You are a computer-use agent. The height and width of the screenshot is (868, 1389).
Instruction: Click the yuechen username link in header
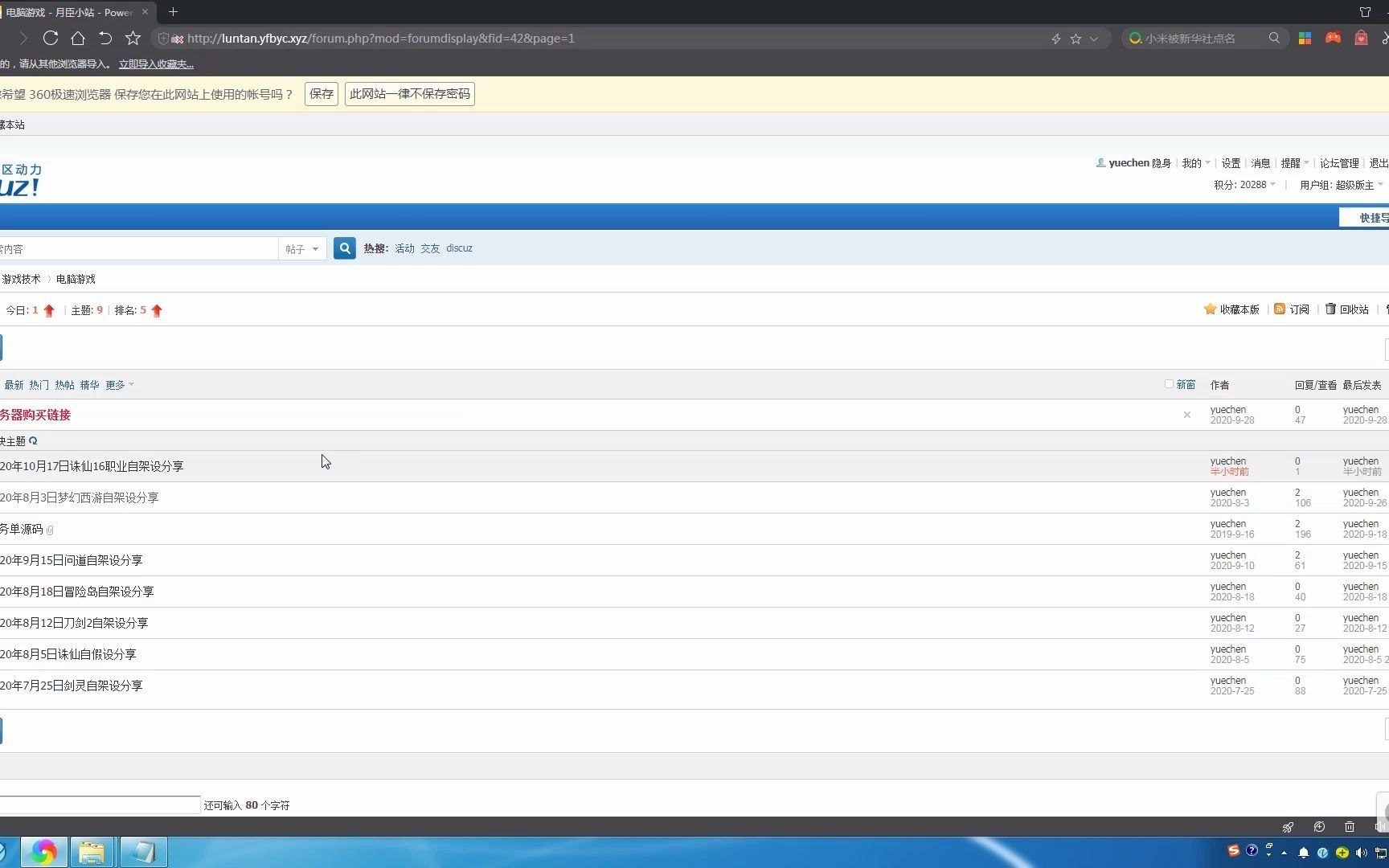1129,163
